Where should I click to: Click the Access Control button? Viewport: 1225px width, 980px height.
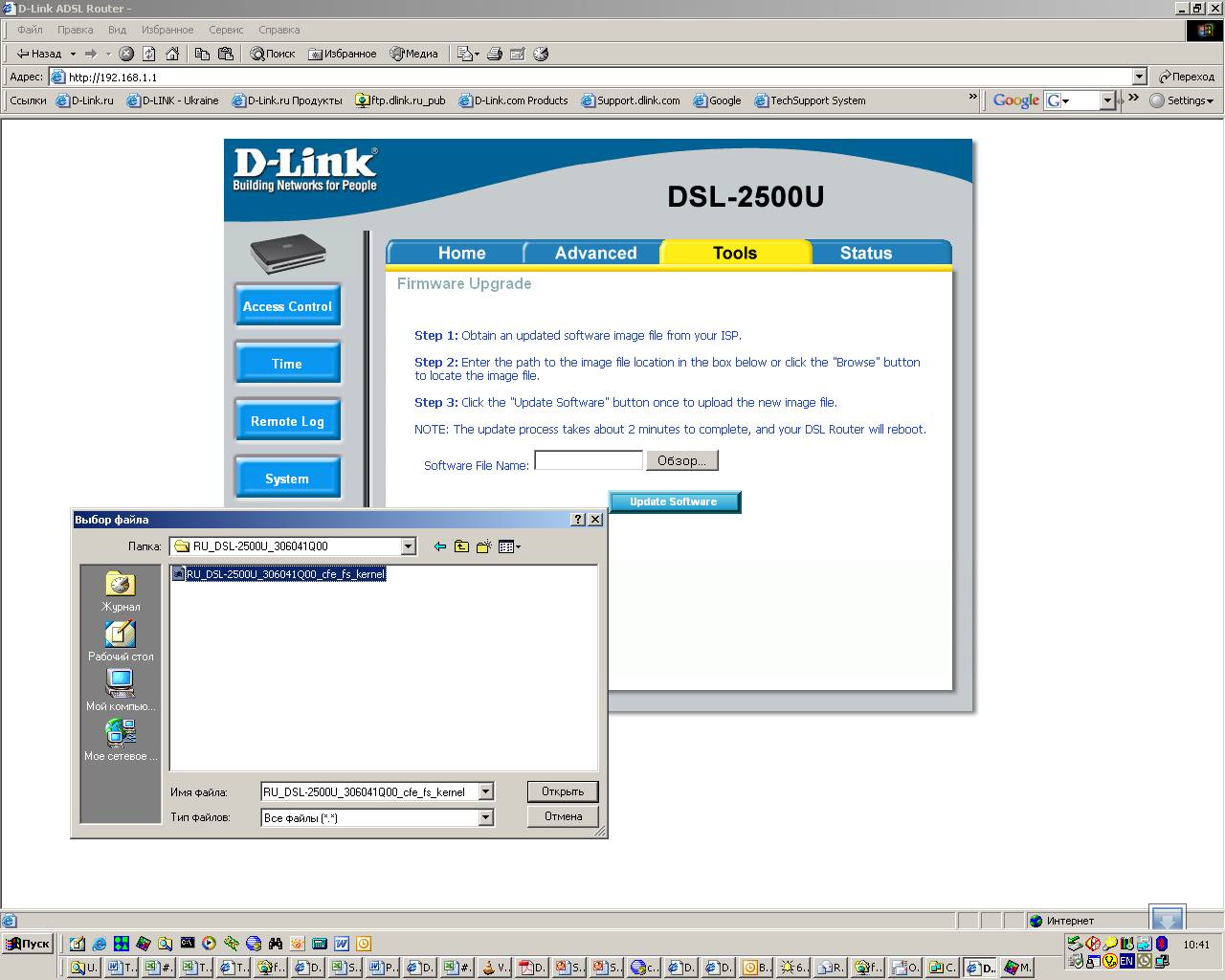tap(287, 306)
